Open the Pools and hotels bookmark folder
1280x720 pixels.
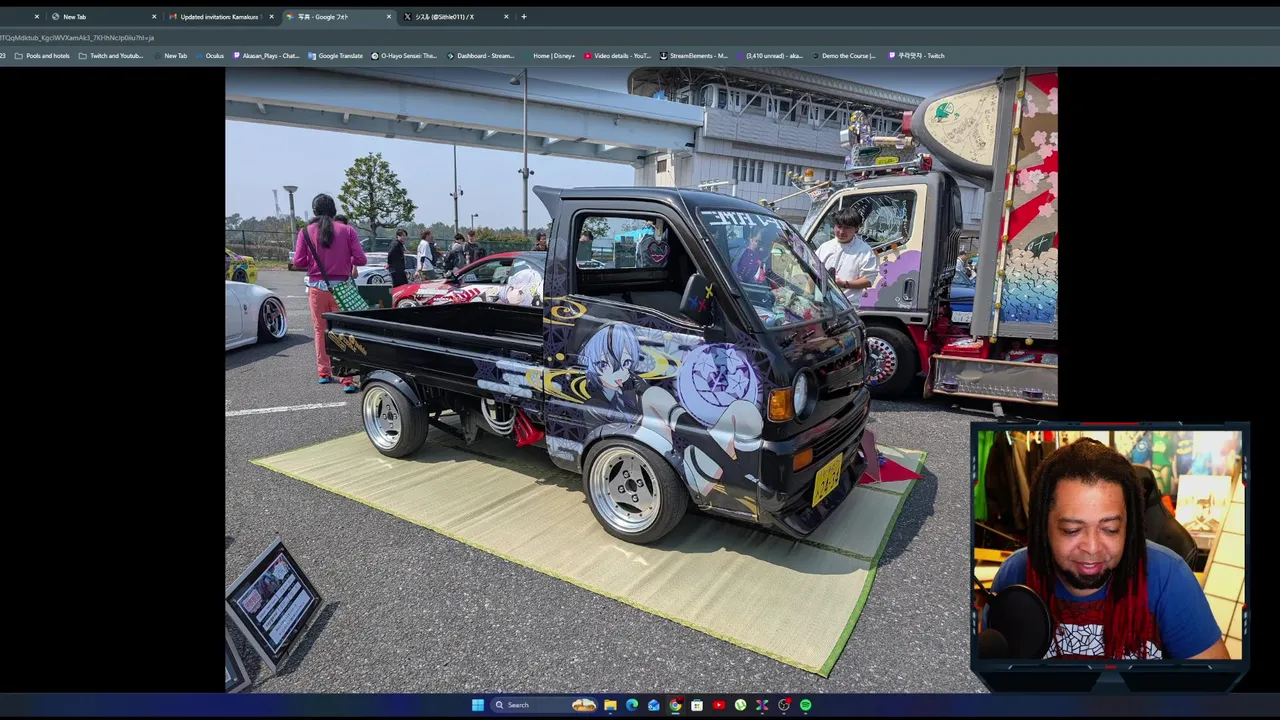tap(42, 56)
